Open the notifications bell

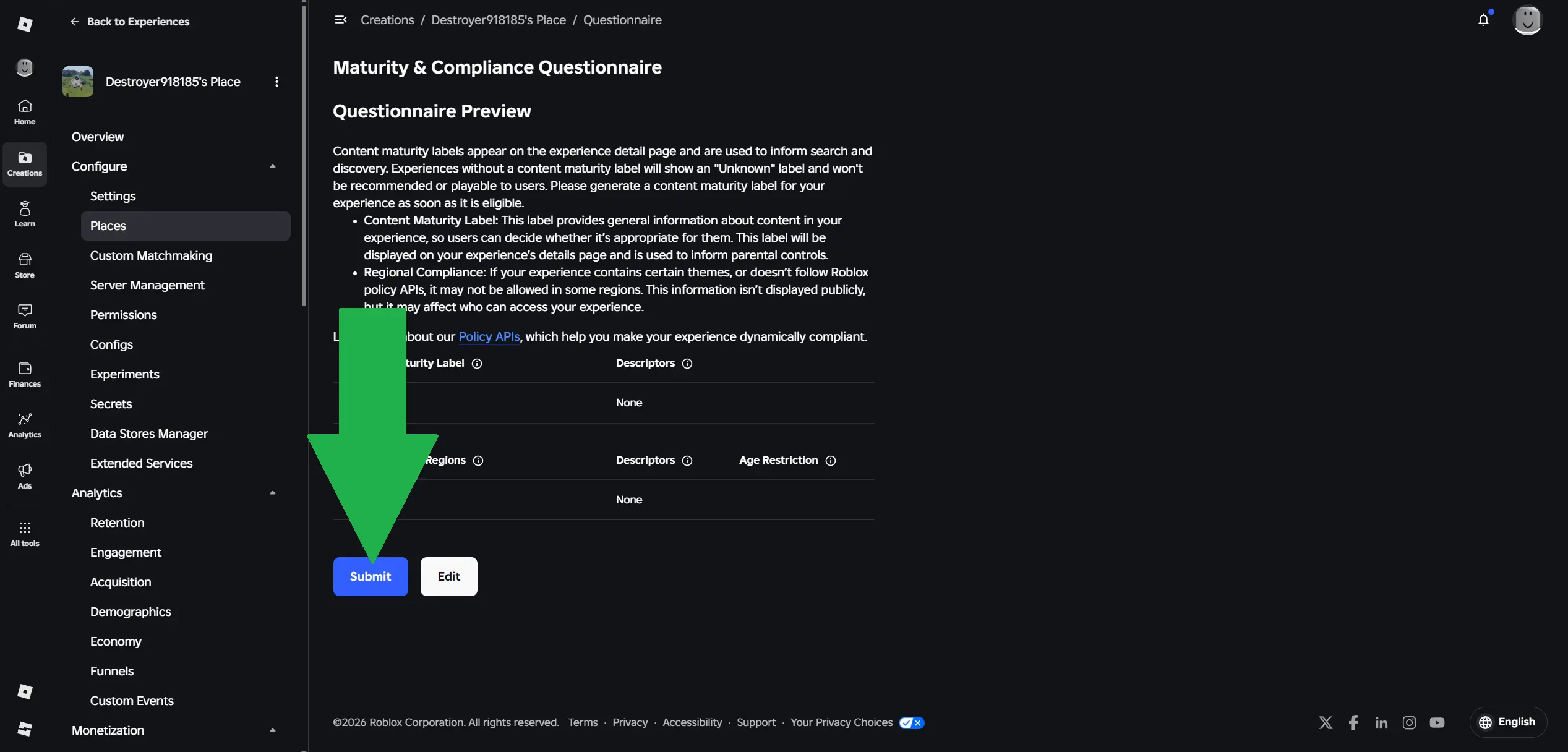[1483, 20]
